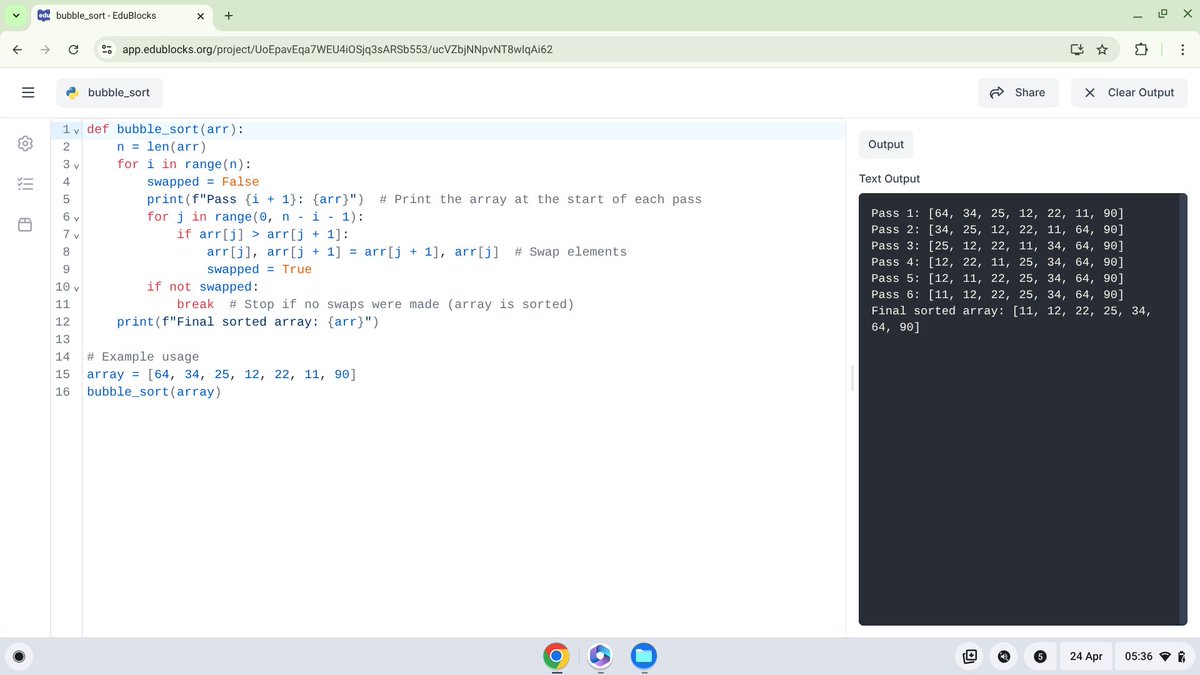This screenshot has width=1200, height=675.
Task: Collapse code fold at line 6
Action: tap(76, 217)
